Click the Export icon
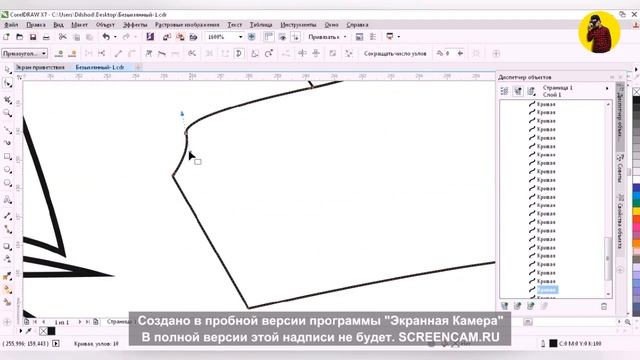Screen dimensions: 640x360 click(x=180, y=37)
